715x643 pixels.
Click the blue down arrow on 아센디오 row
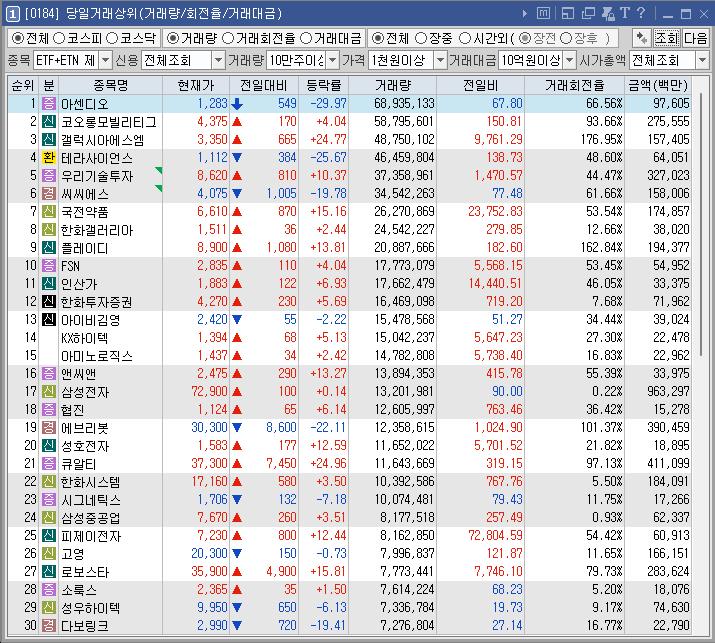[x=237, y=104]
